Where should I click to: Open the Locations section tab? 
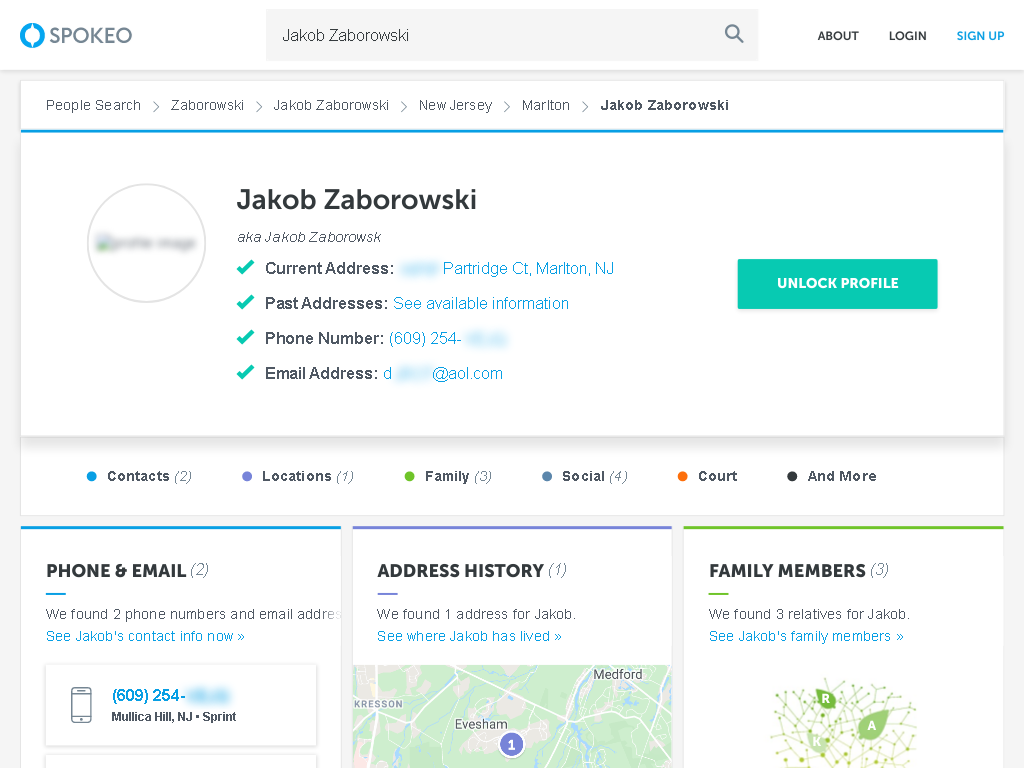pos(298,476)
